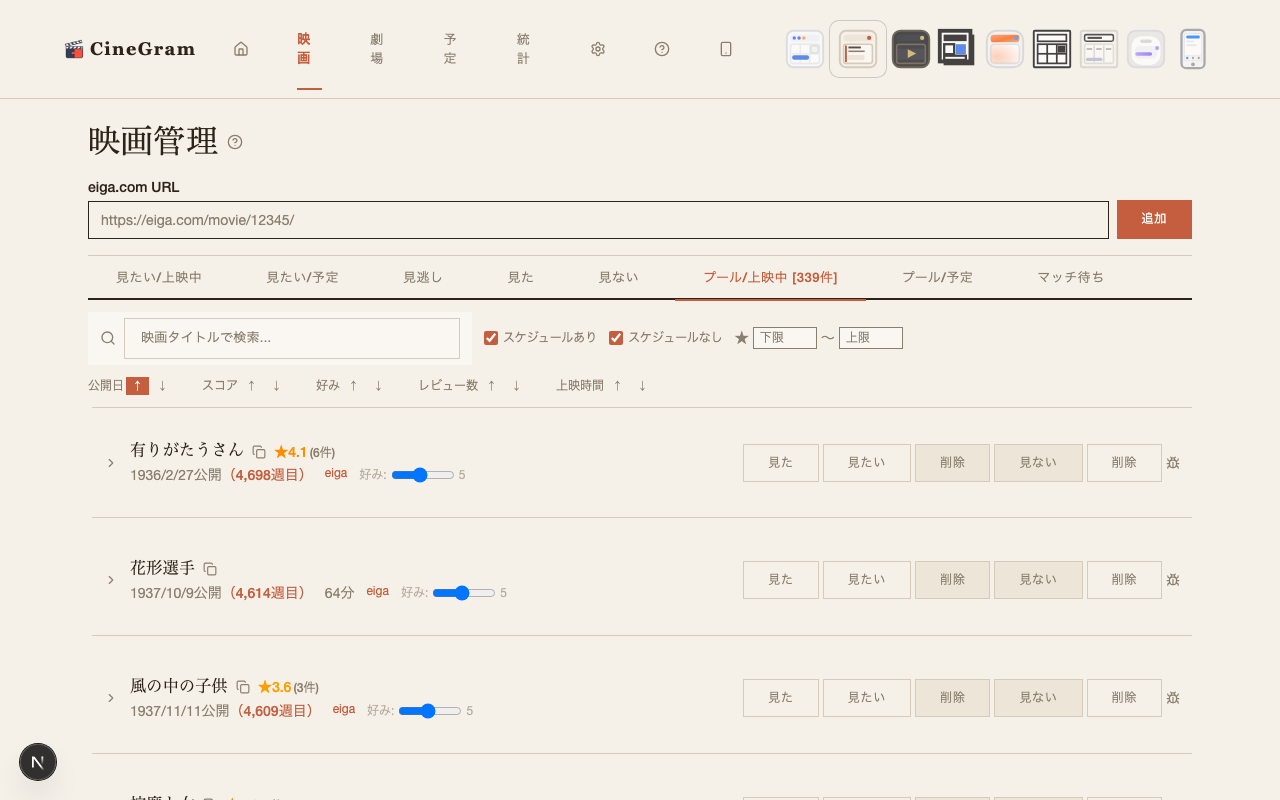Screen dimensions: 1280x800
Task: Uncheck the スケジュールあり checkbox
Action: pyautogui.click(x=491, y=338)
